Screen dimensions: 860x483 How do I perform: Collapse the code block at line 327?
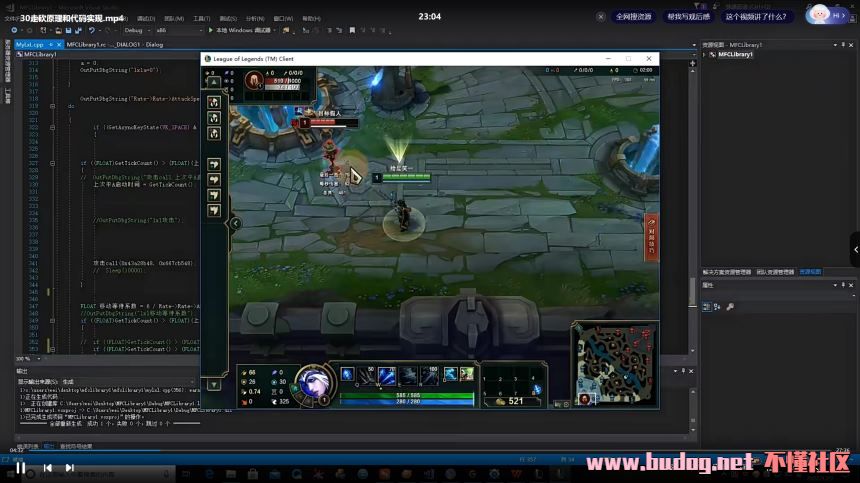[x=53, y=163]
